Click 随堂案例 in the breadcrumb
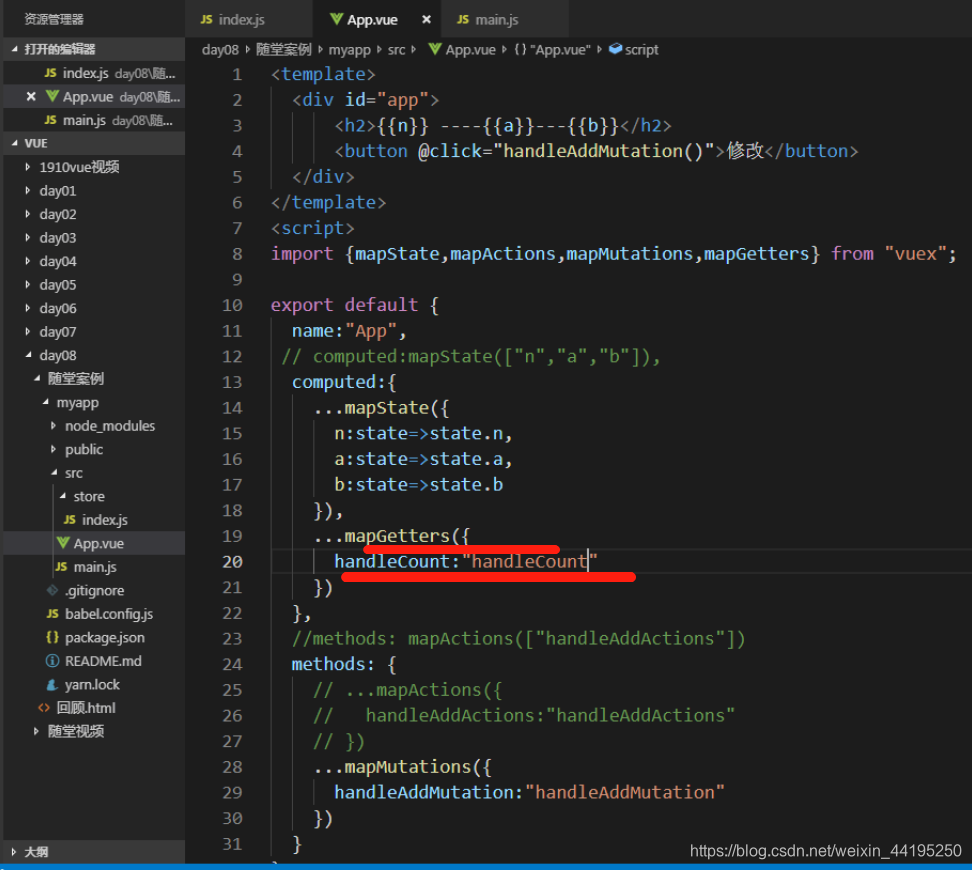Screen dimensions: 972x870 click(283, 50)
